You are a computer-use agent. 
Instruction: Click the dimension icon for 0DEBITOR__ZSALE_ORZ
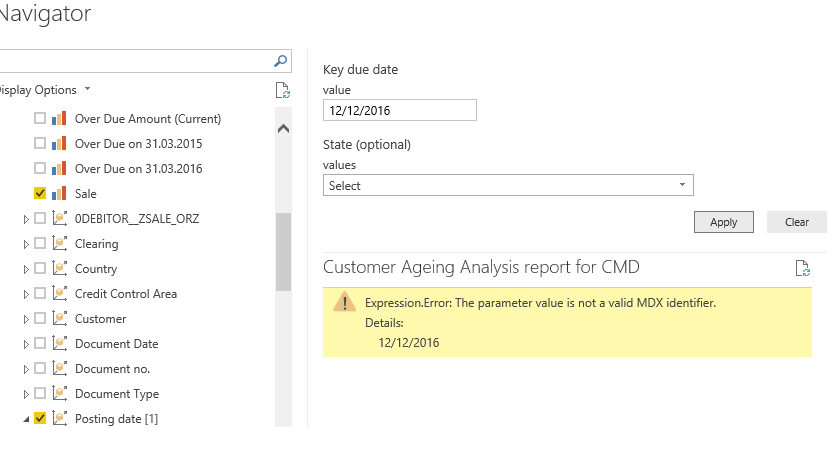point(59,218)
